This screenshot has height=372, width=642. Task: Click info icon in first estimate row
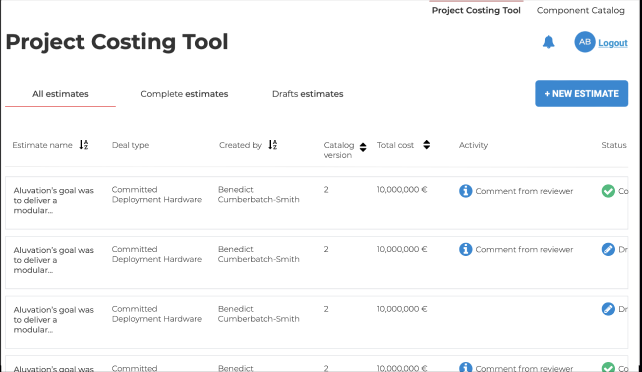[x=466, y=191]
